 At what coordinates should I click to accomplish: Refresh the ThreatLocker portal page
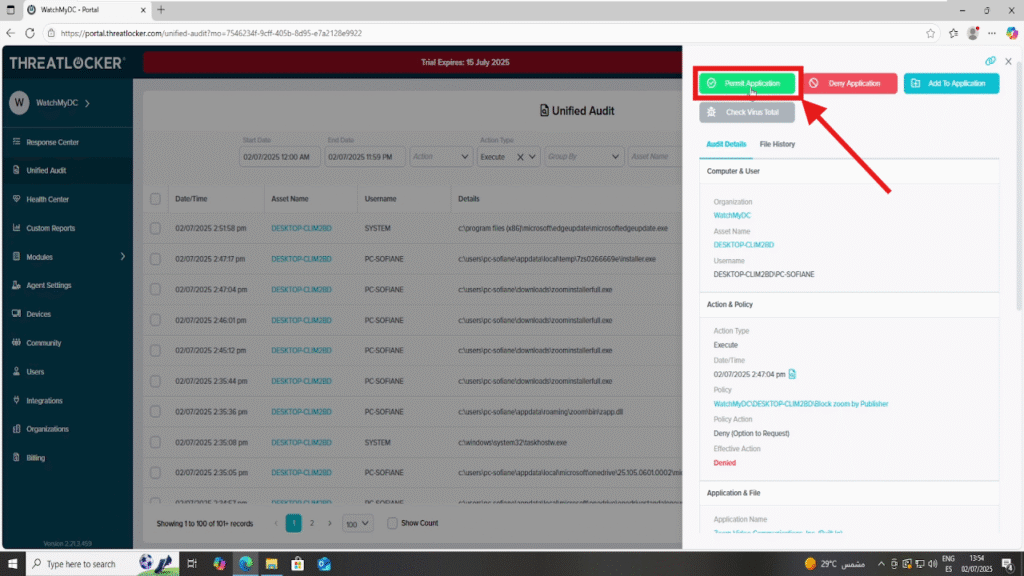[30, 33]
